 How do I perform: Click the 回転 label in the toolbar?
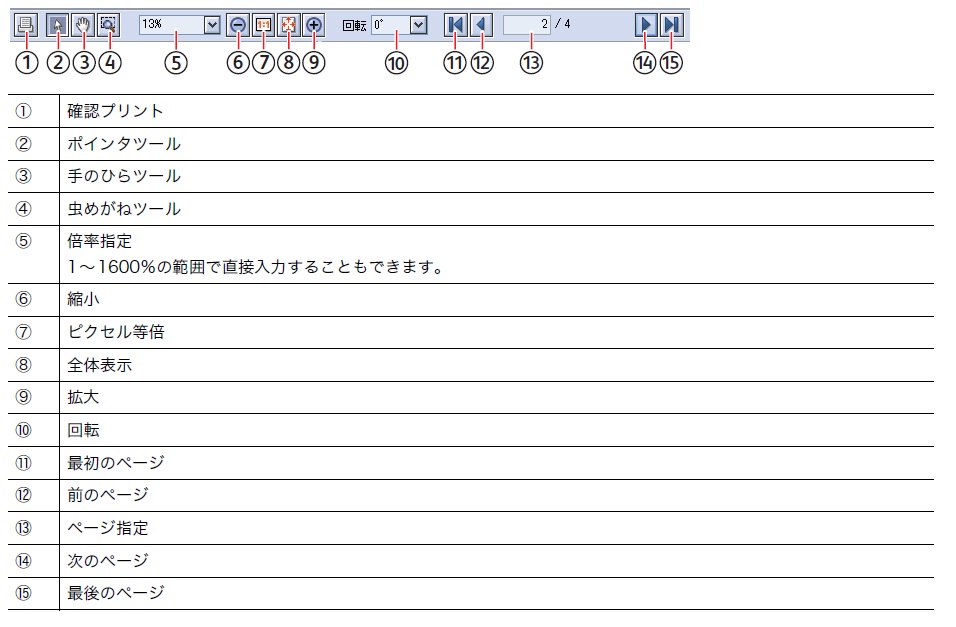coord(354,24)
